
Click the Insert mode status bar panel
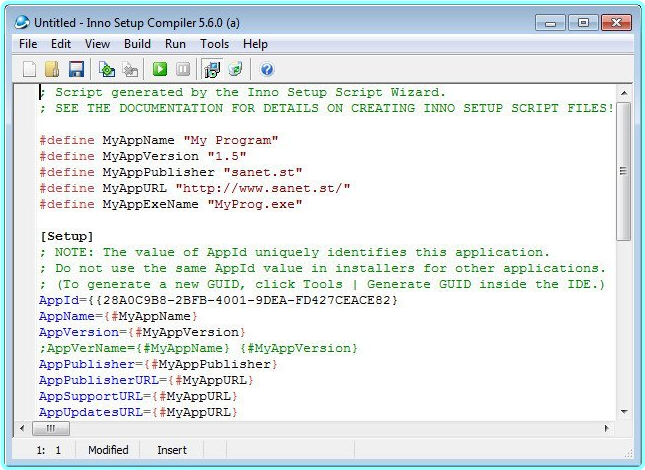pos(172,450)
